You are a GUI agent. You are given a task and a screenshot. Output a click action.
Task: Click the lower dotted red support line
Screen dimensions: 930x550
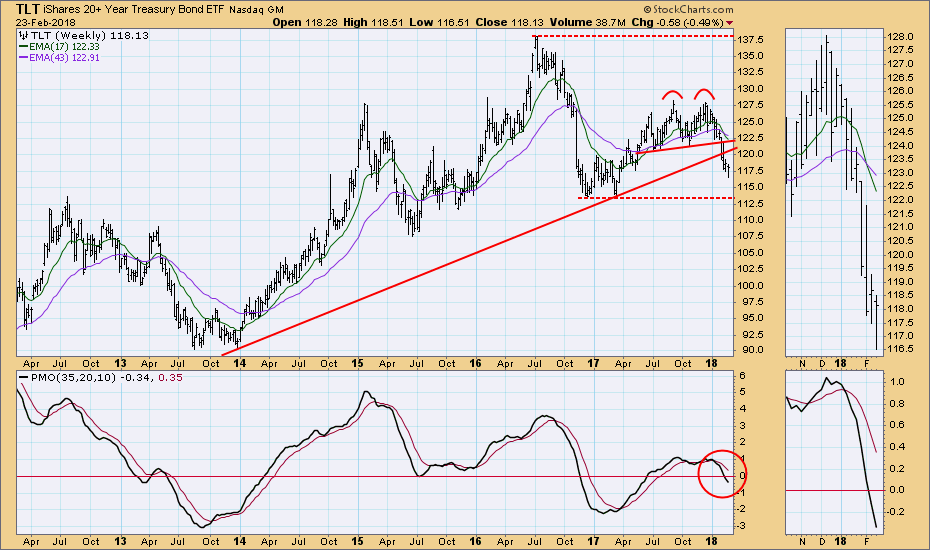tap(660, 198)
